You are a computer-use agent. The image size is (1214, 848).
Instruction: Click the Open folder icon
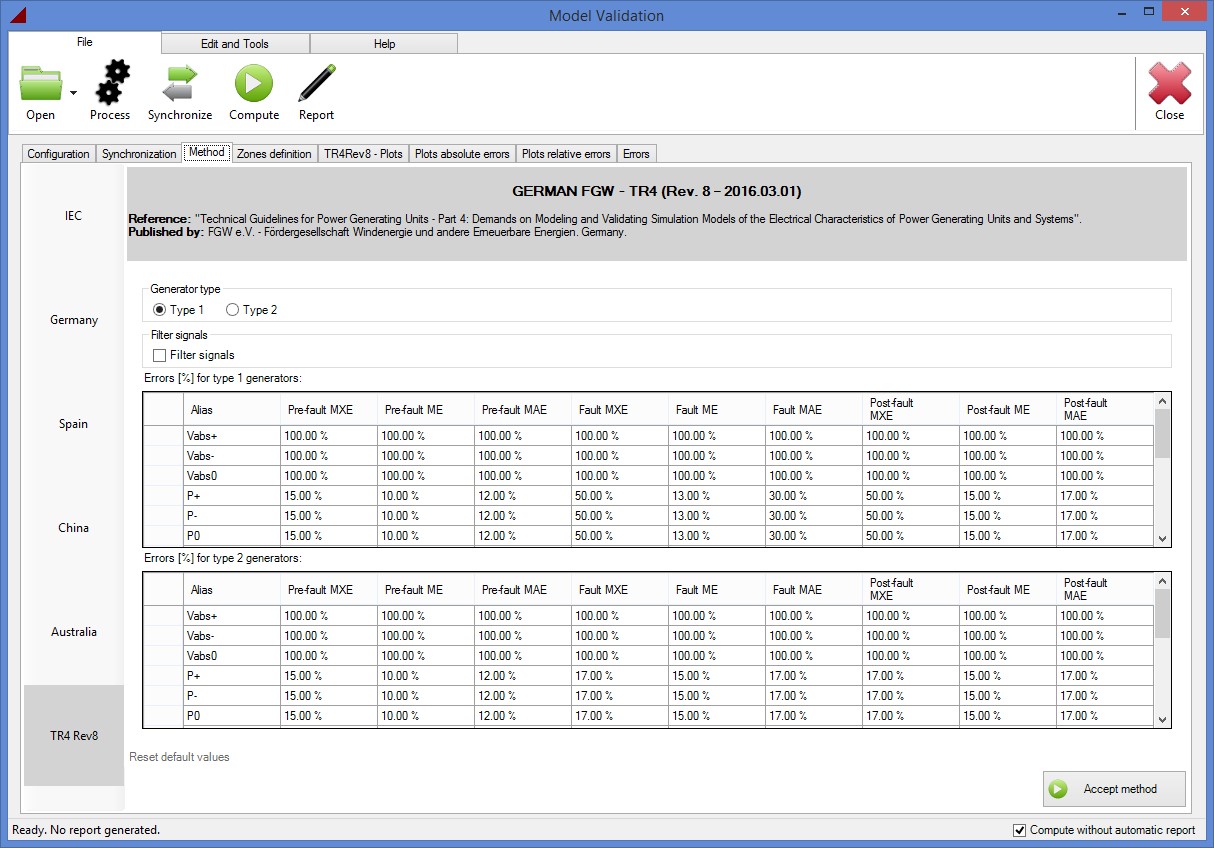point(41,84)
